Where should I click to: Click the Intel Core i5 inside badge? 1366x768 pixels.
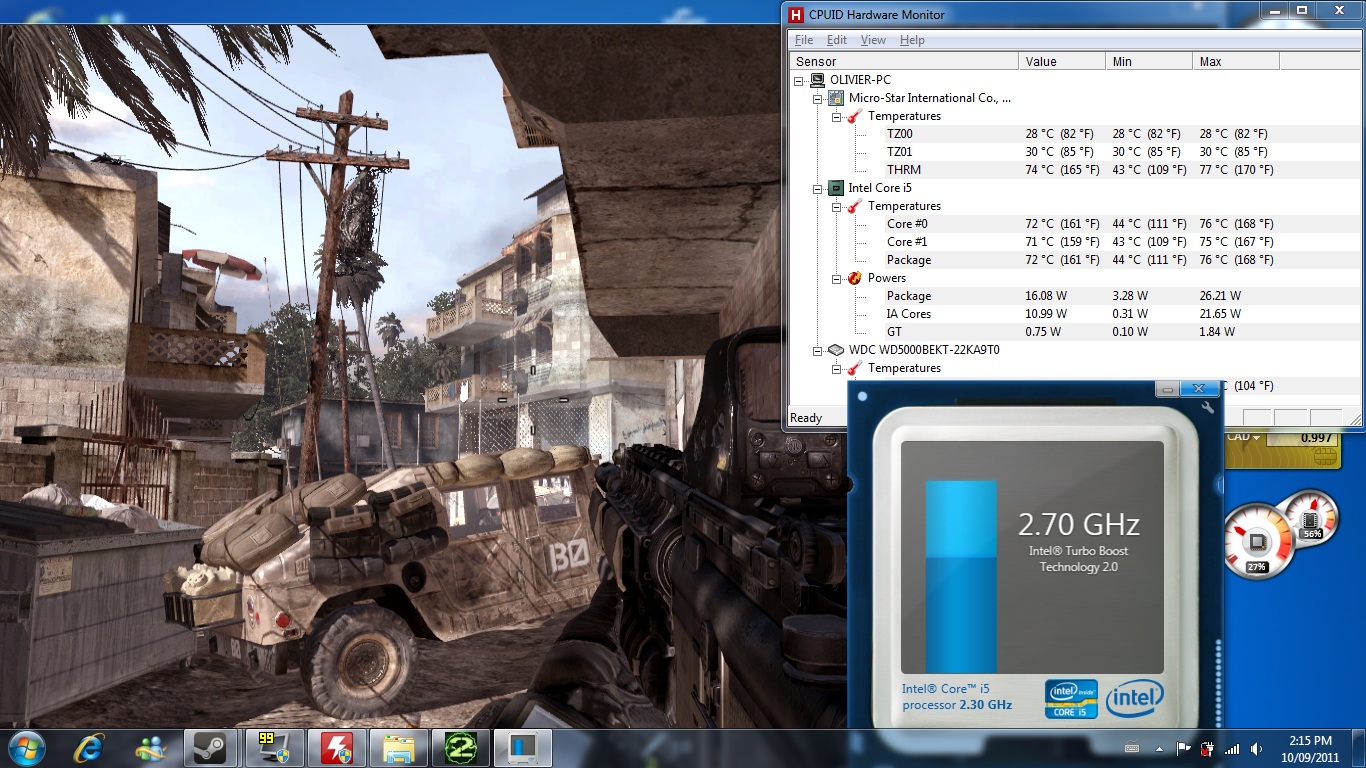tap(1070, 699)
